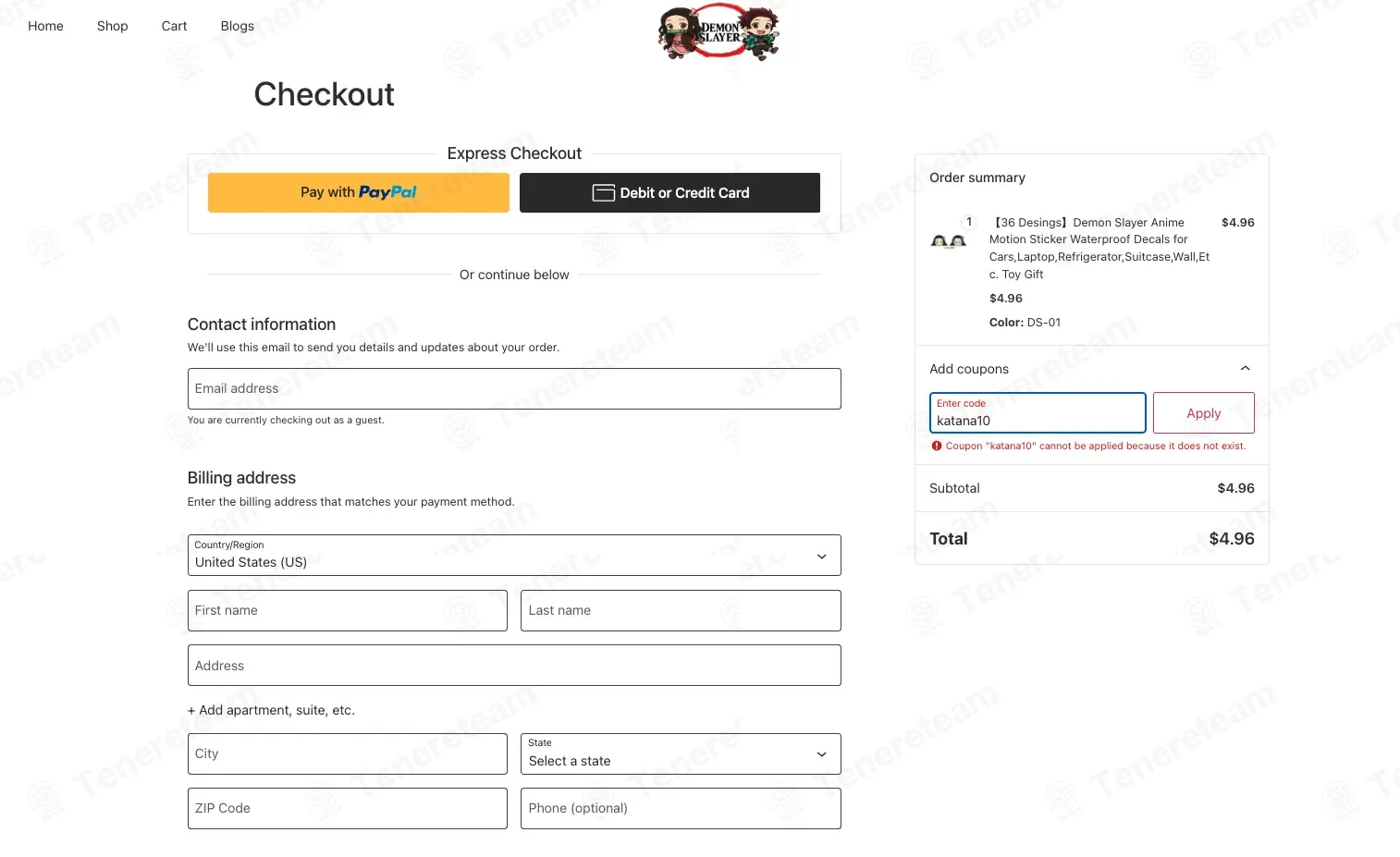Choose Debit or Credit Card checkout
Image resolution: width=1400 pixels, height=857 pixels.
[669, 192]
